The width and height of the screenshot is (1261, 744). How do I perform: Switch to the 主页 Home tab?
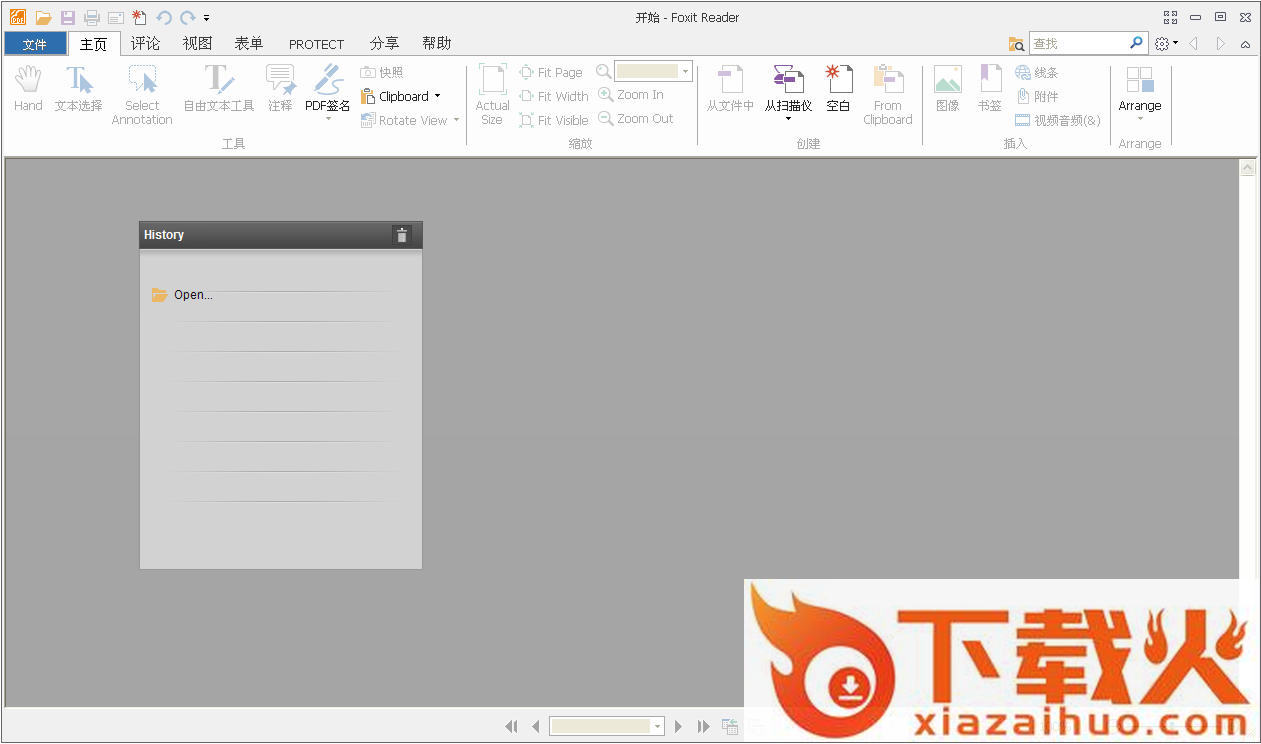94,44
